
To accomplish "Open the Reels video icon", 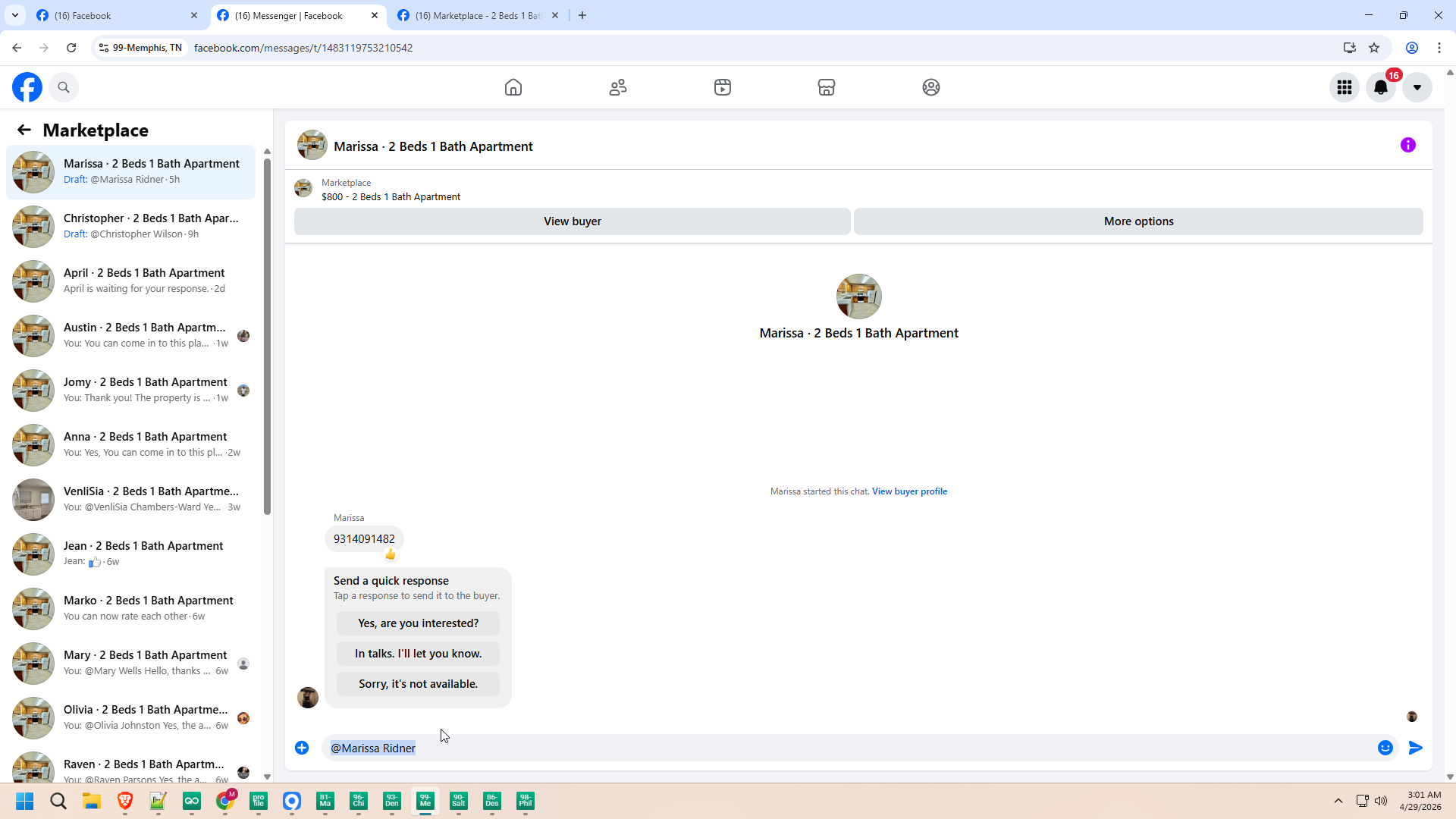I will pos(723,87).
